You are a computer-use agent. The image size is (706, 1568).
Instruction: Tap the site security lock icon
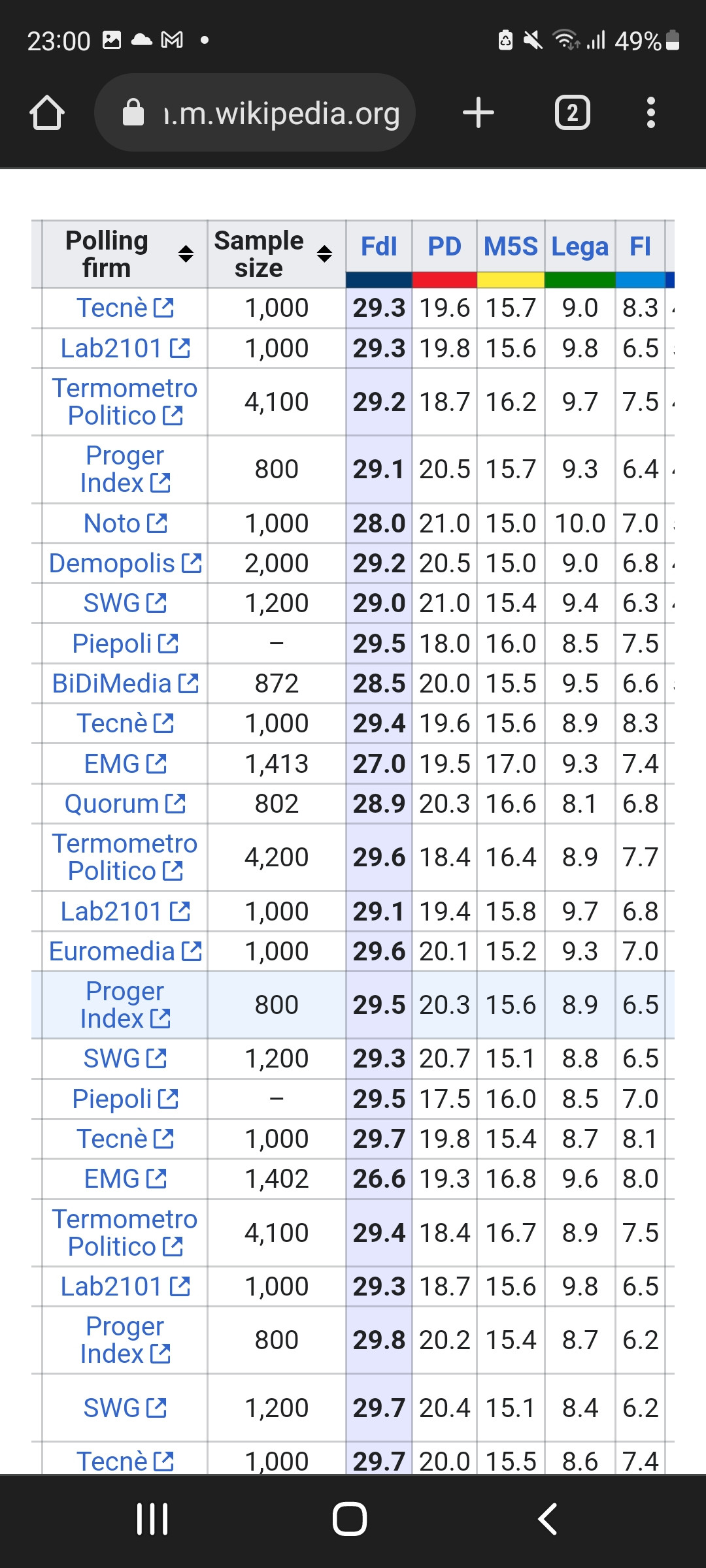click(x=133, y=112)
